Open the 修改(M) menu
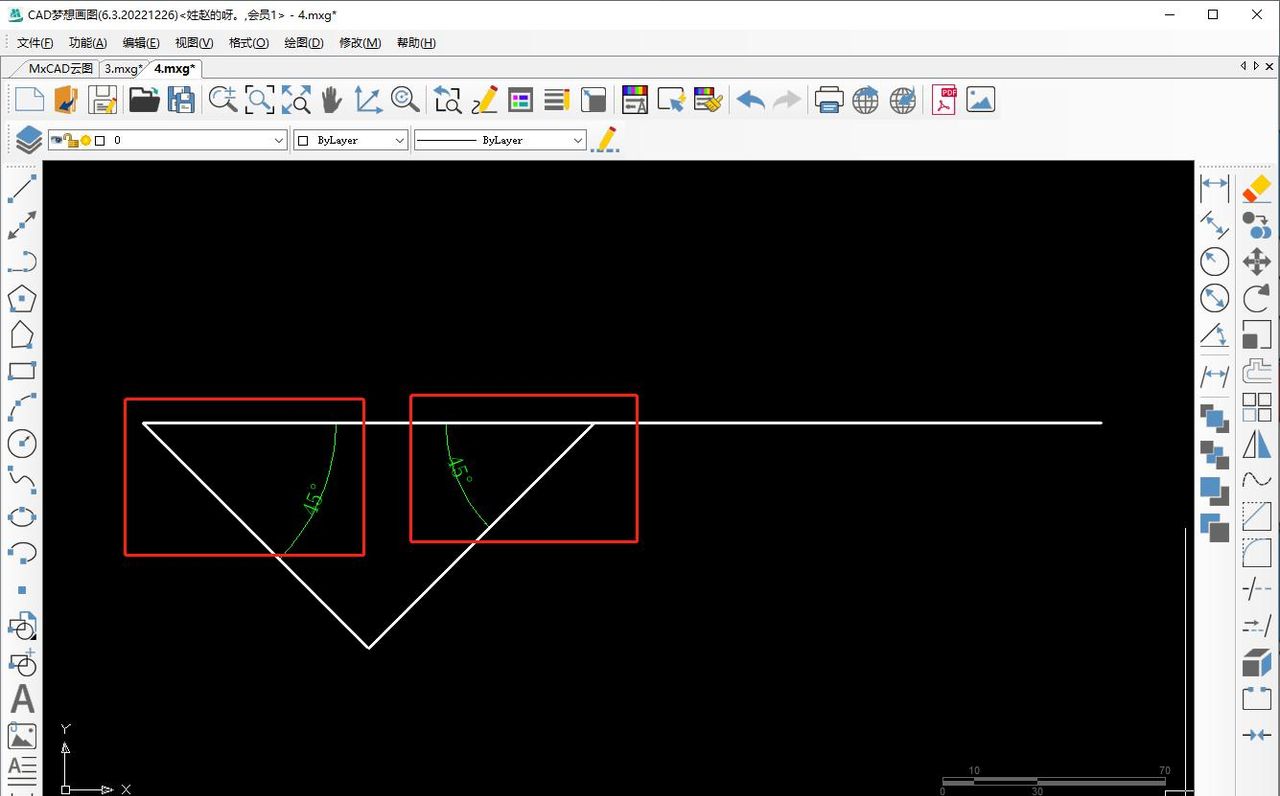The height and width of the screenshot is (796, 1280). pos(360,43)
